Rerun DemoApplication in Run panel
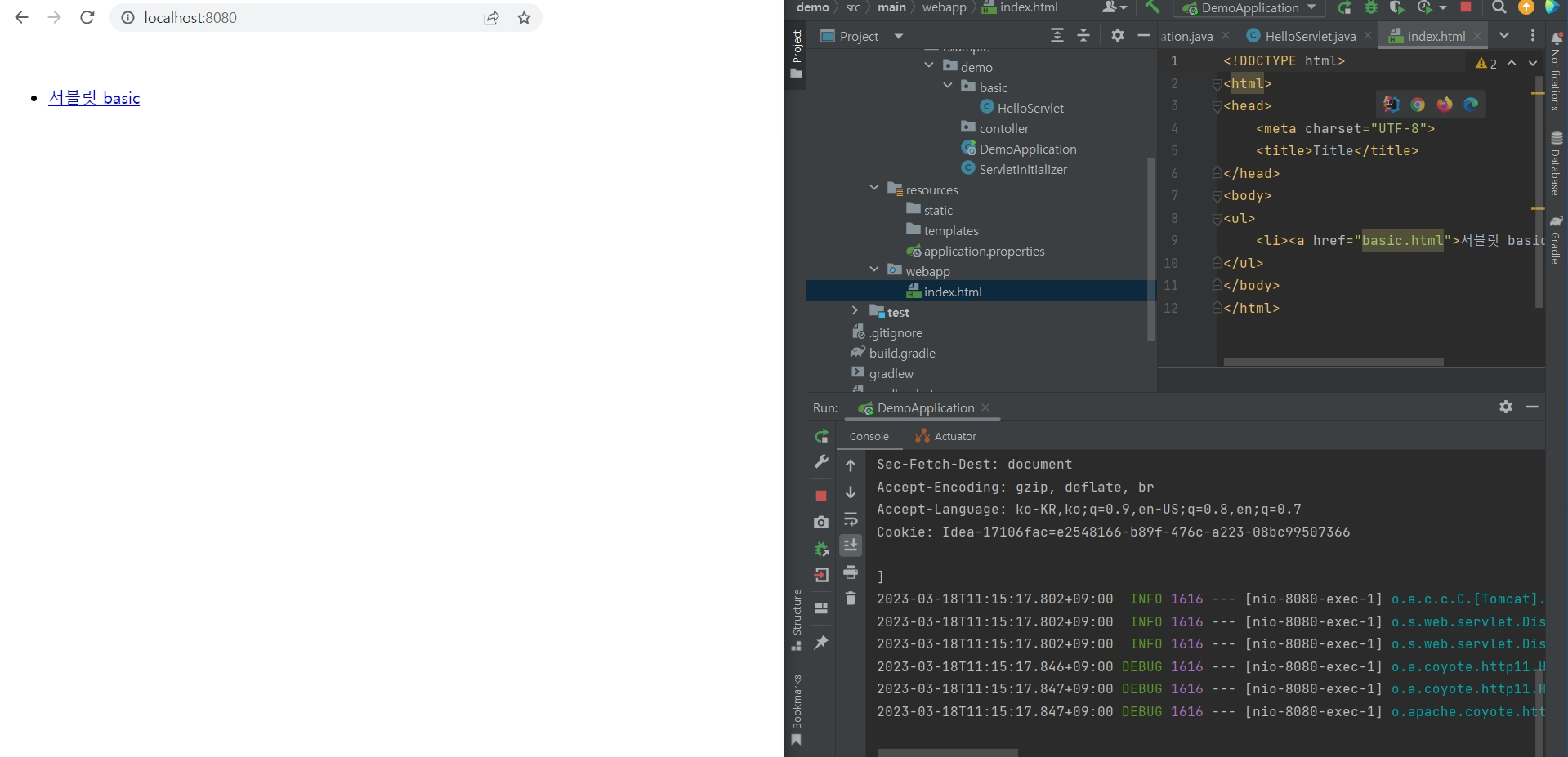 [822, 435]
